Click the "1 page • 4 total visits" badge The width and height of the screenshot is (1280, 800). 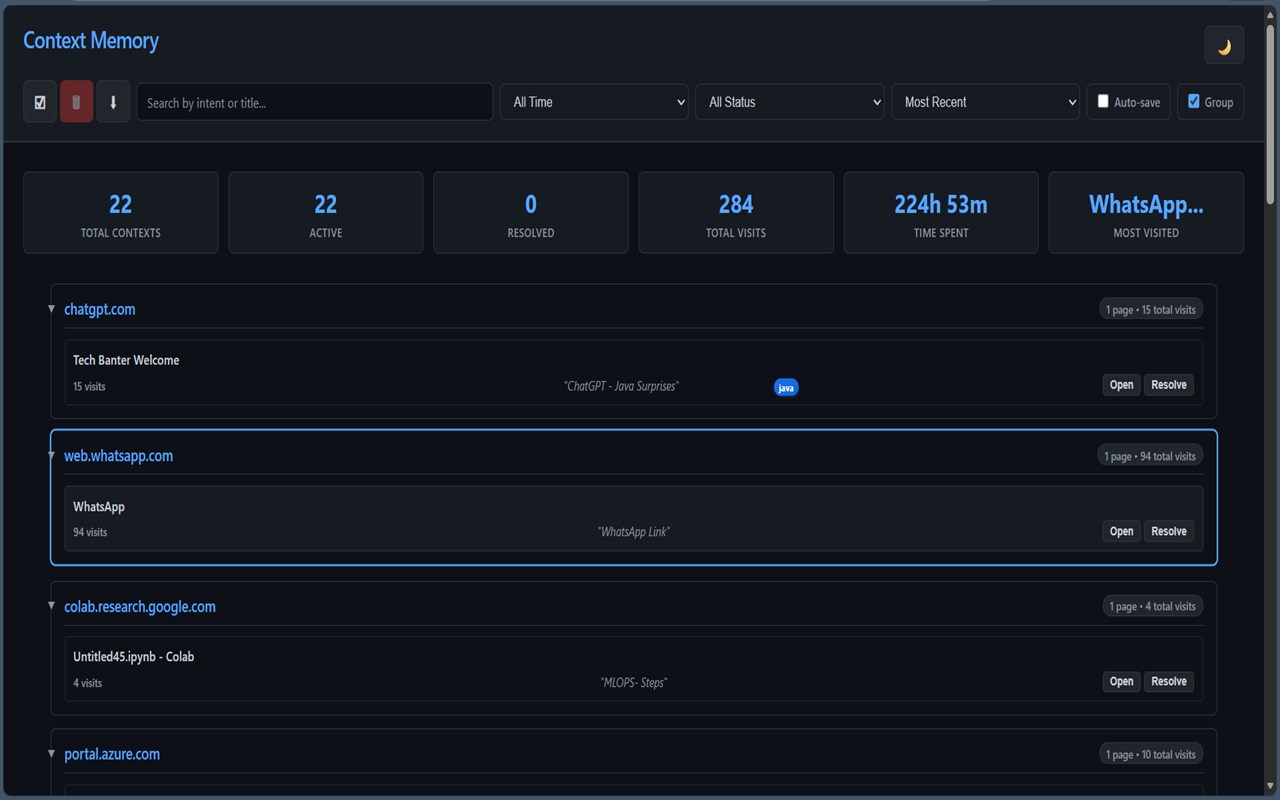[x=1153, y=606]
